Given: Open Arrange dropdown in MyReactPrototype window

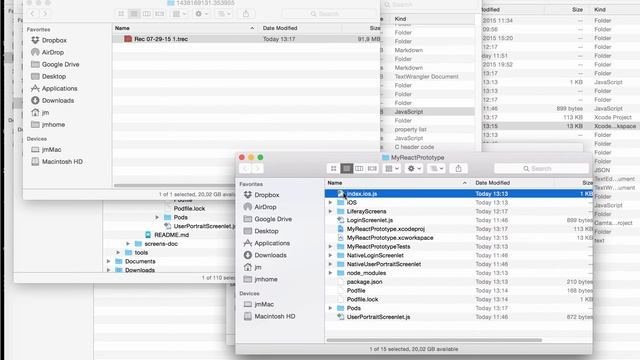Looking at the screenshot, I should coord(392,169).
